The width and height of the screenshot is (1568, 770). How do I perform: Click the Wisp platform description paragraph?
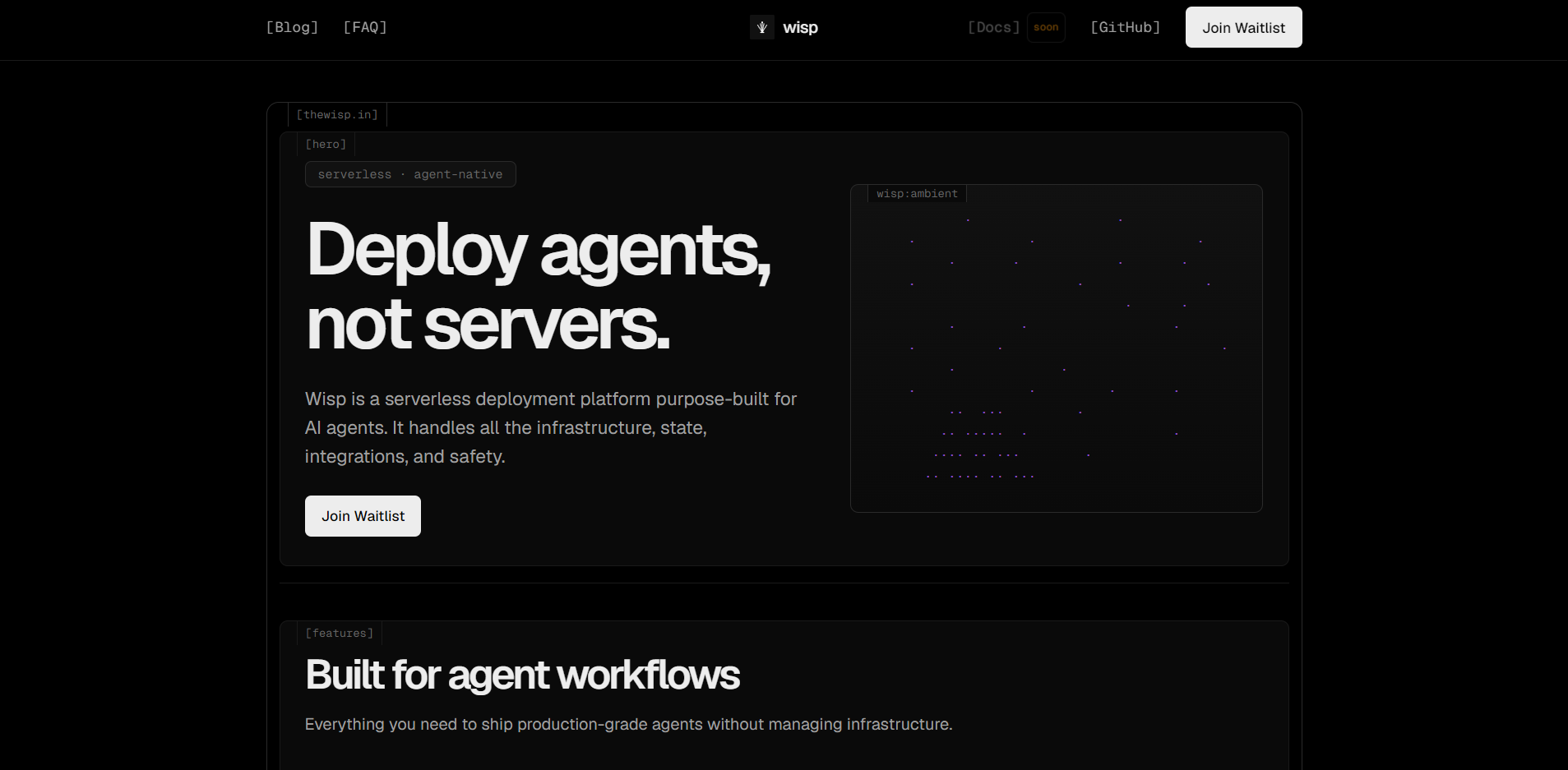tap(551, 427)
